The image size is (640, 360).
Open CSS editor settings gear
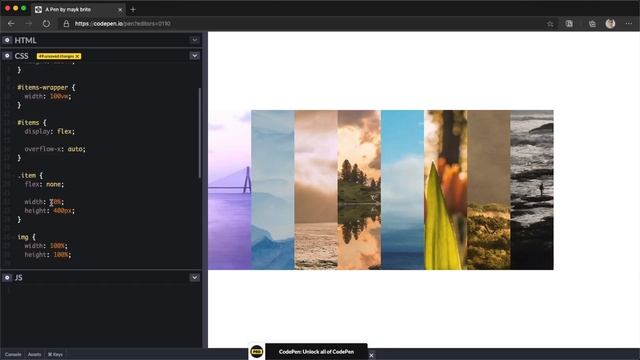(7, 56)
